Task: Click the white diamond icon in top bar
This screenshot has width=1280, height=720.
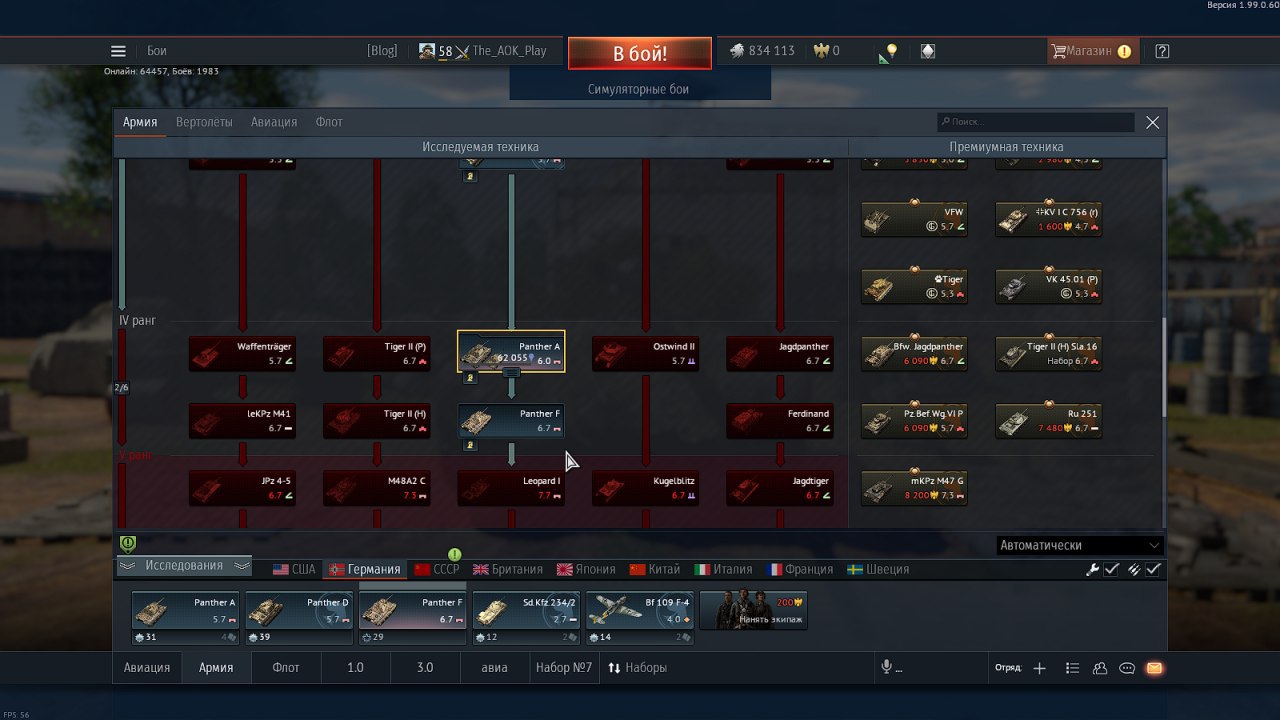Action: (928, 51)
